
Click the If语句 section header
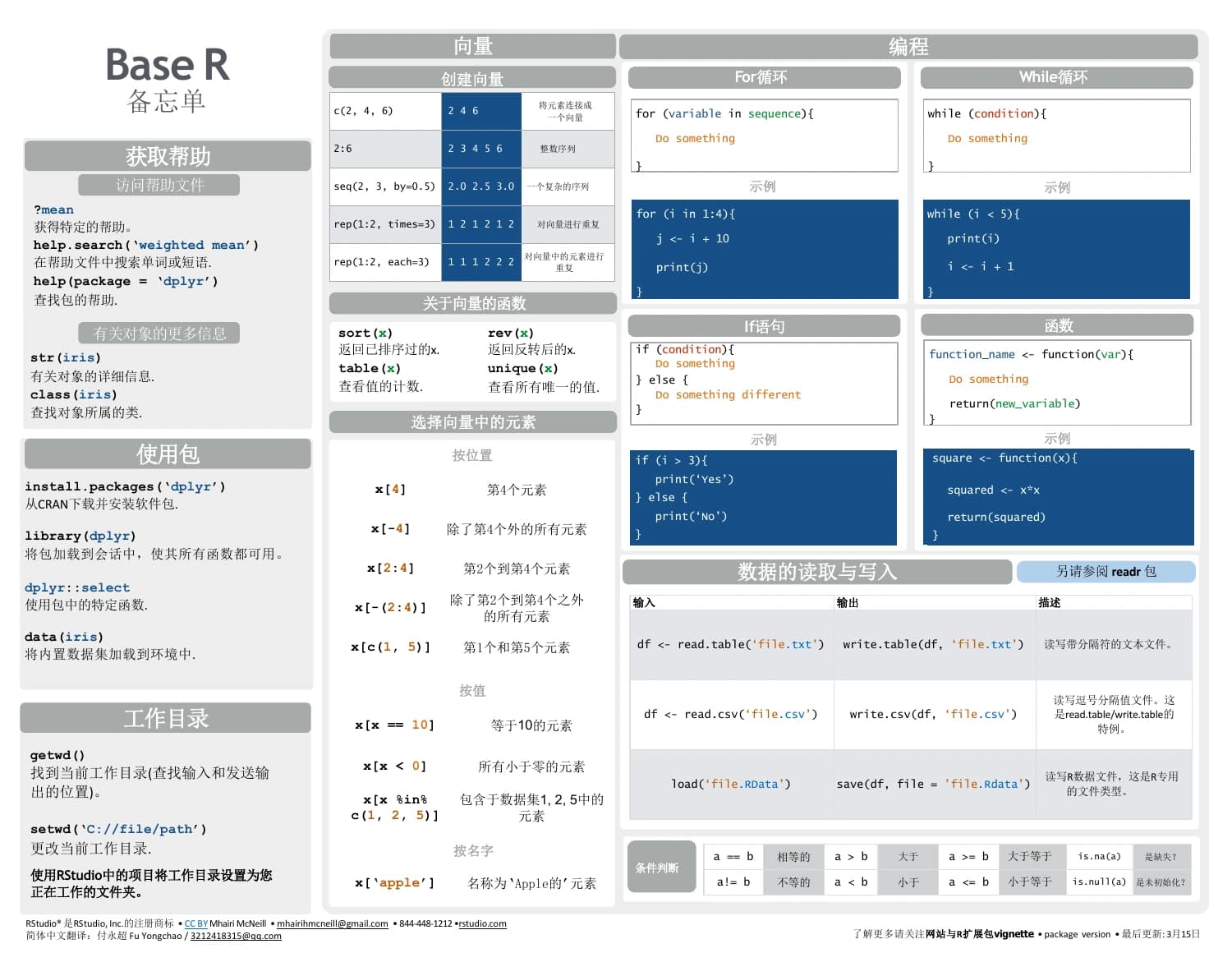click(x=764, y=326)
